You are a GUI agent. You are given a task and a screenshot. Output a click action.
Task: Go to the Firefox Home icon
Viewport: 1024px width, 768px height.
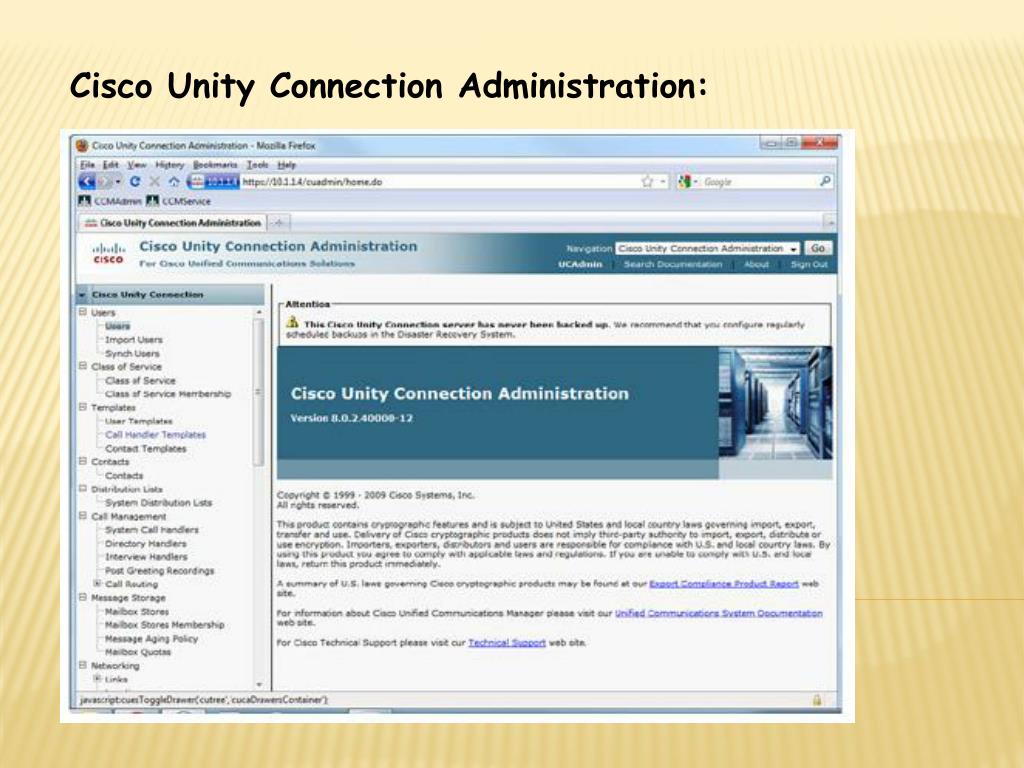(174, 182)
